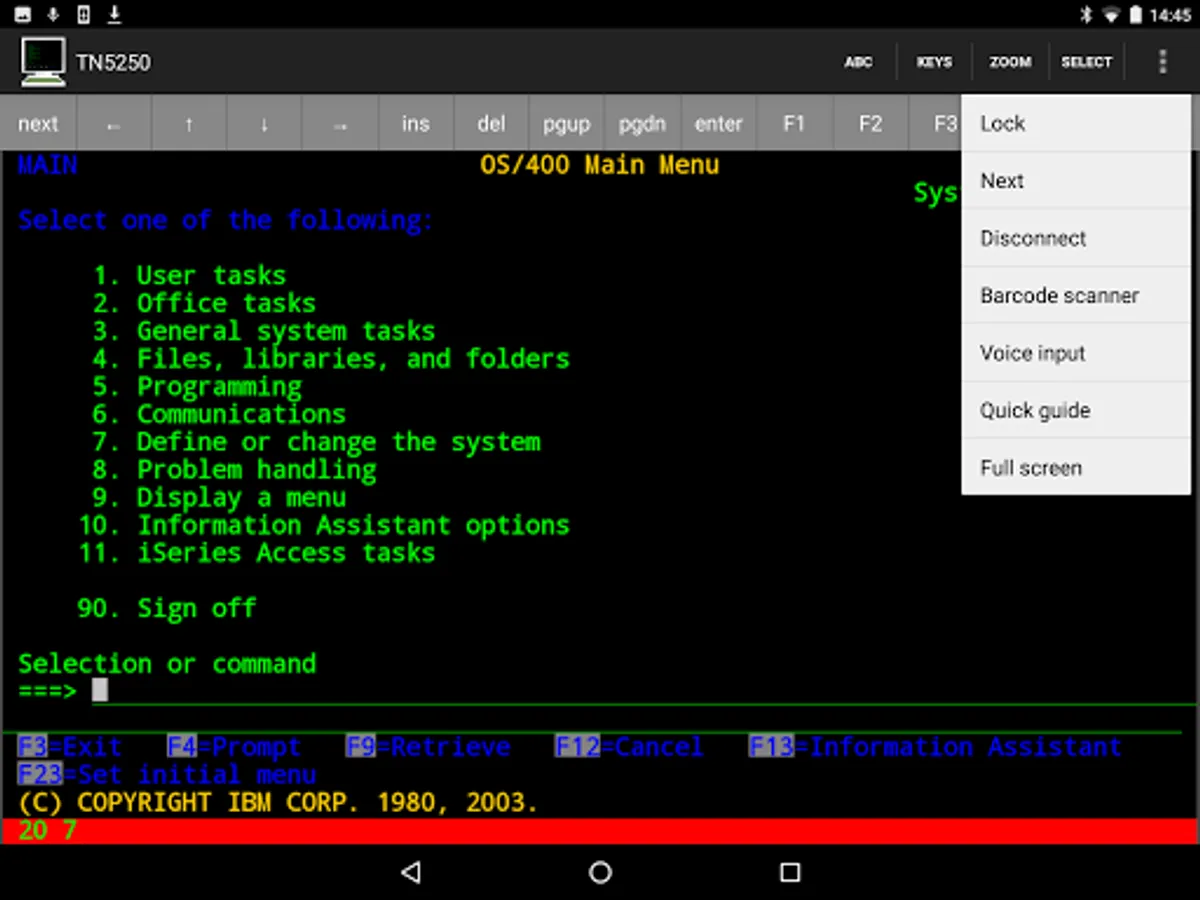The height and width of the screenshot is (900, 1200).
Task: Tap the 'ins' key
Action: click(x=415, y=124)
